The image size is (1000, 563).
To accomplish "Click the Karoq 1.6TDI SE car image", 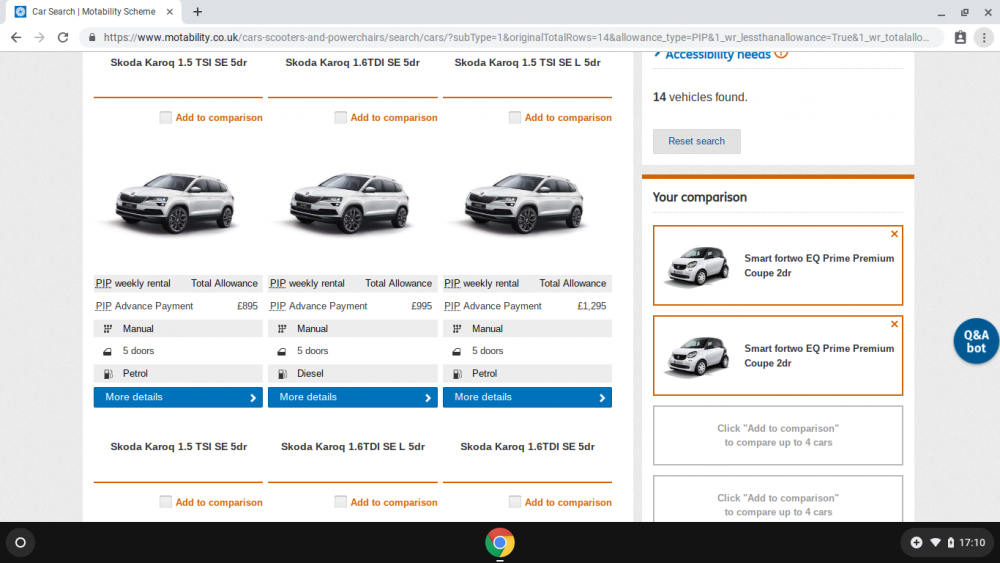I will [x=349, y=202].
